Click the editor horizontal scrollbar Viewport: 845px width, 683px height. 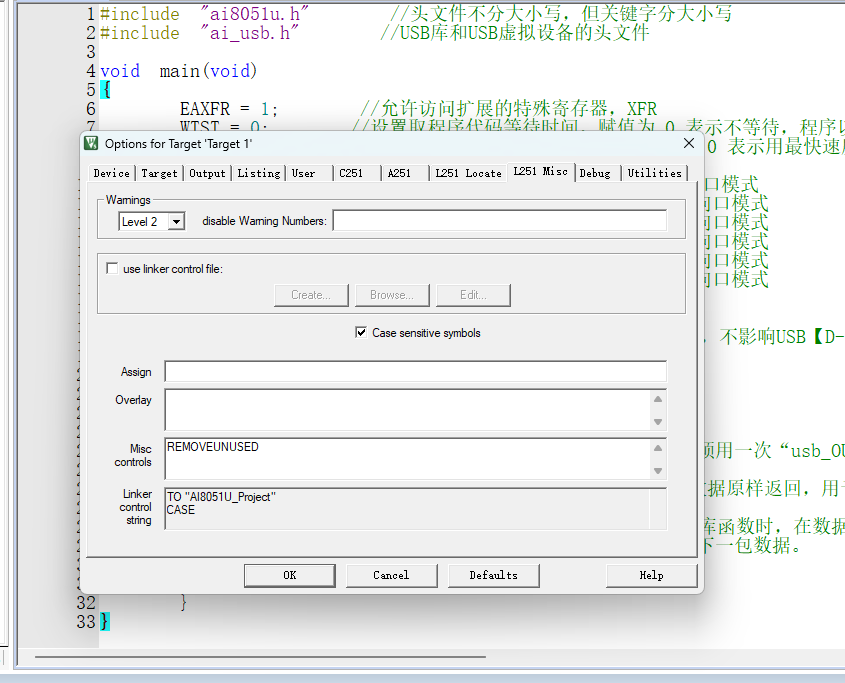(260, 657)
